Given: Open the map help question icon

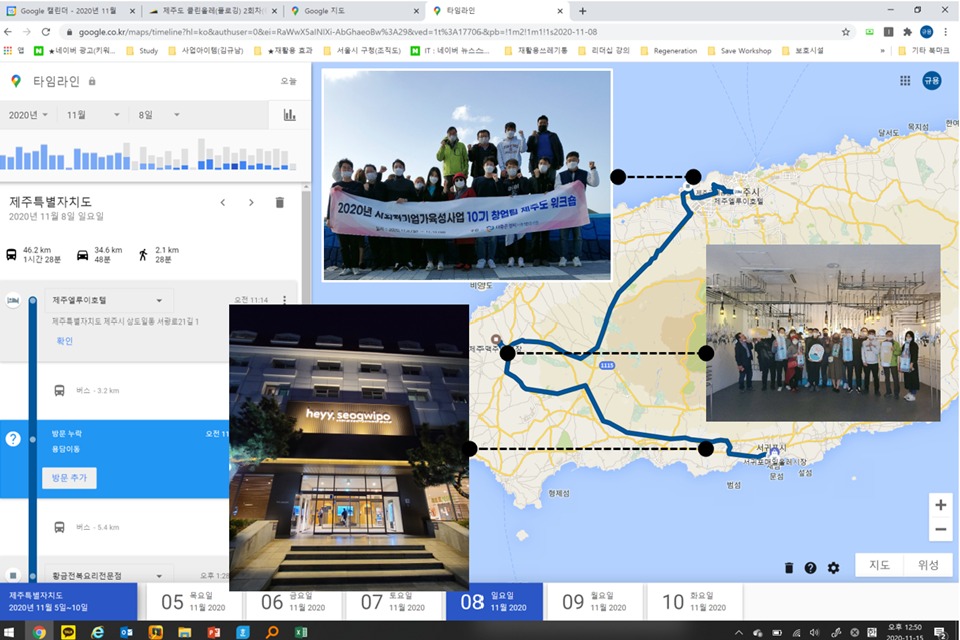Looking at the screenshot, I should tap(810, 568).
